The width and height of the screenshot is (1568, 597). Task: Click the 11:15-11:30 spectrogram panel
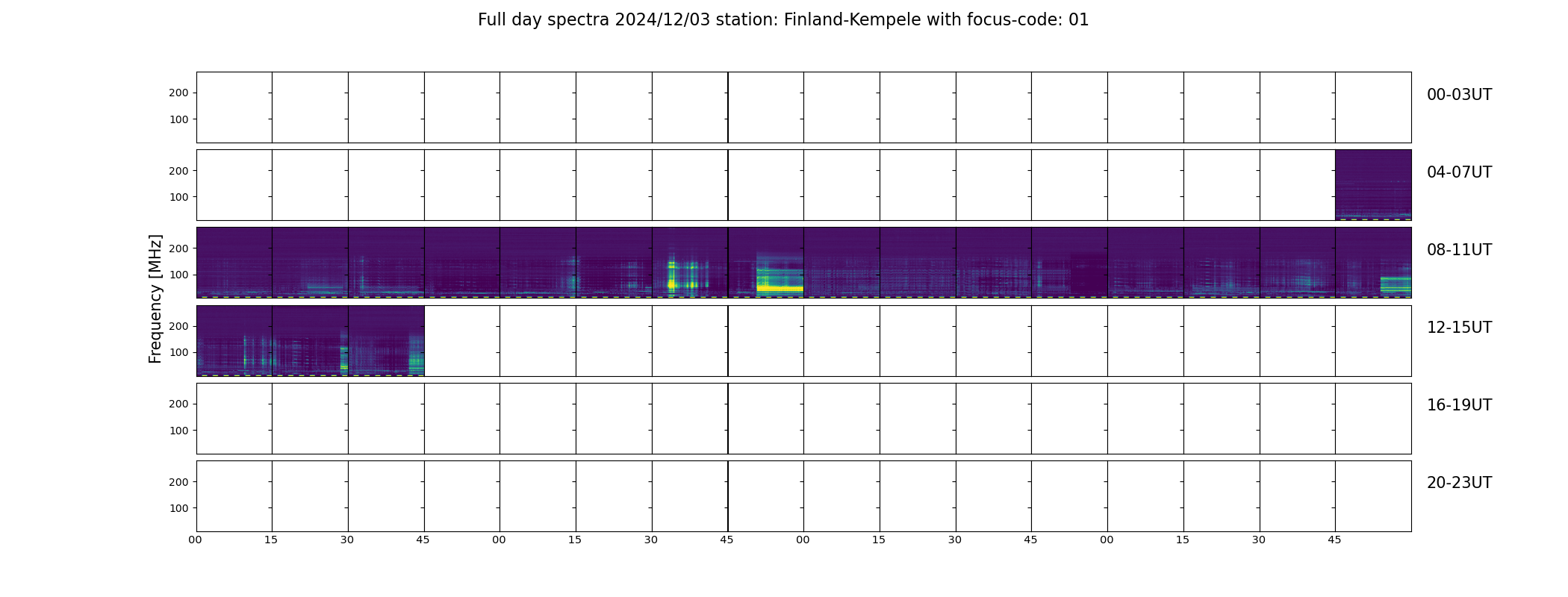[x=1222, y=263]
